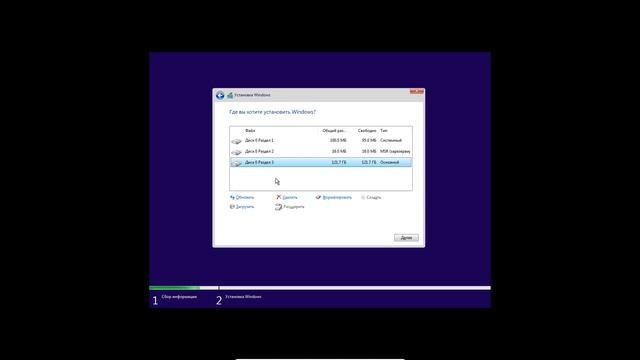Sort by the Свободно column header

[367, 131]
